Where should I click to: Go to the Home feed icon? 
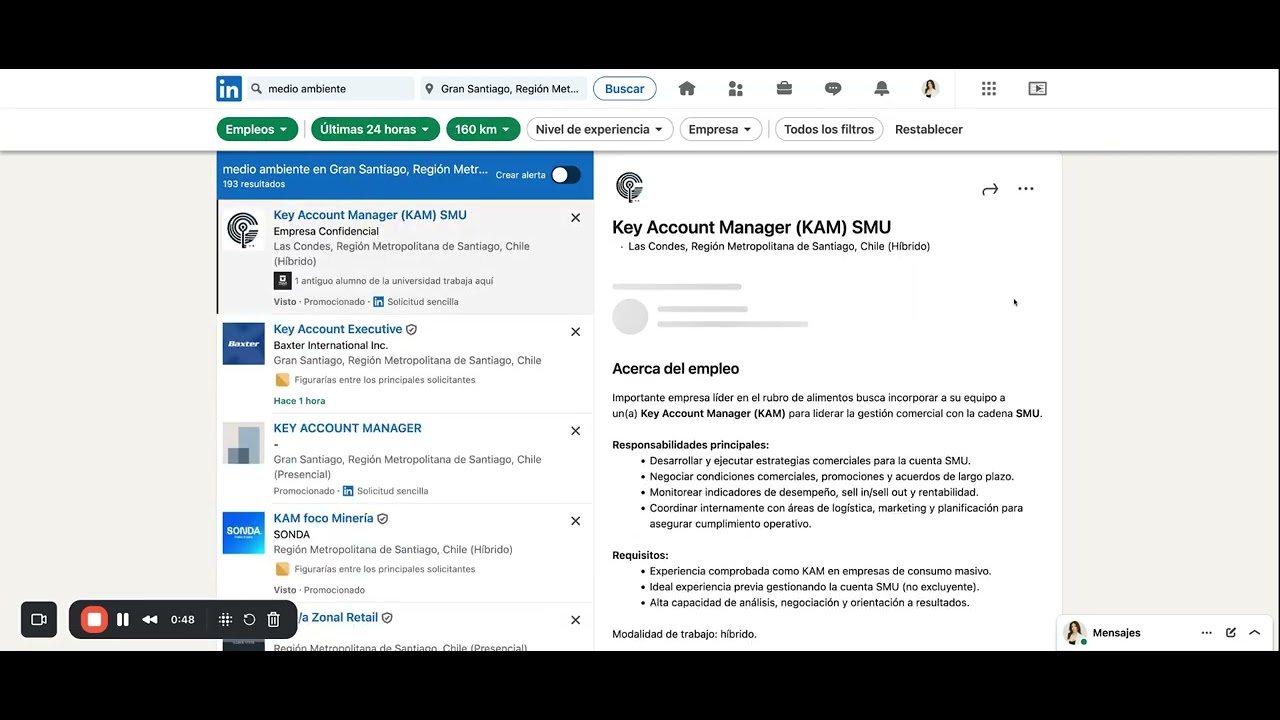(687, 89)
